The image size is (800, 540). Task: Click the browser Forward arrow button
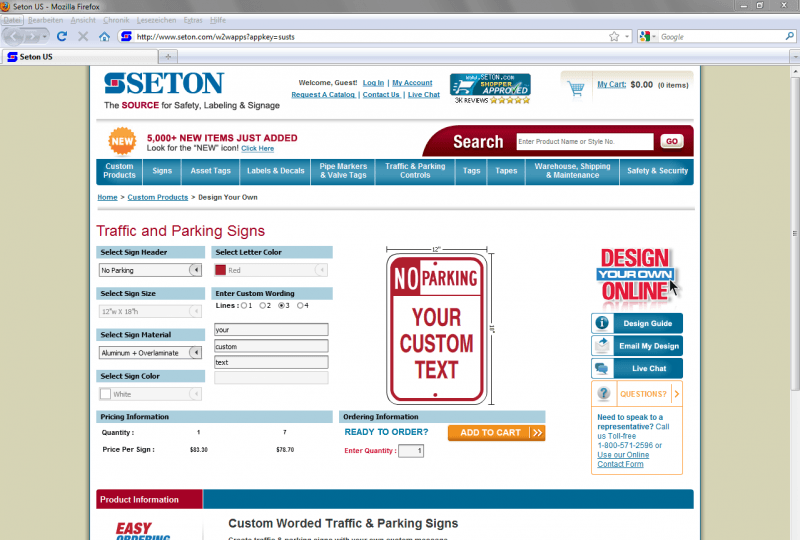[32, 37]
